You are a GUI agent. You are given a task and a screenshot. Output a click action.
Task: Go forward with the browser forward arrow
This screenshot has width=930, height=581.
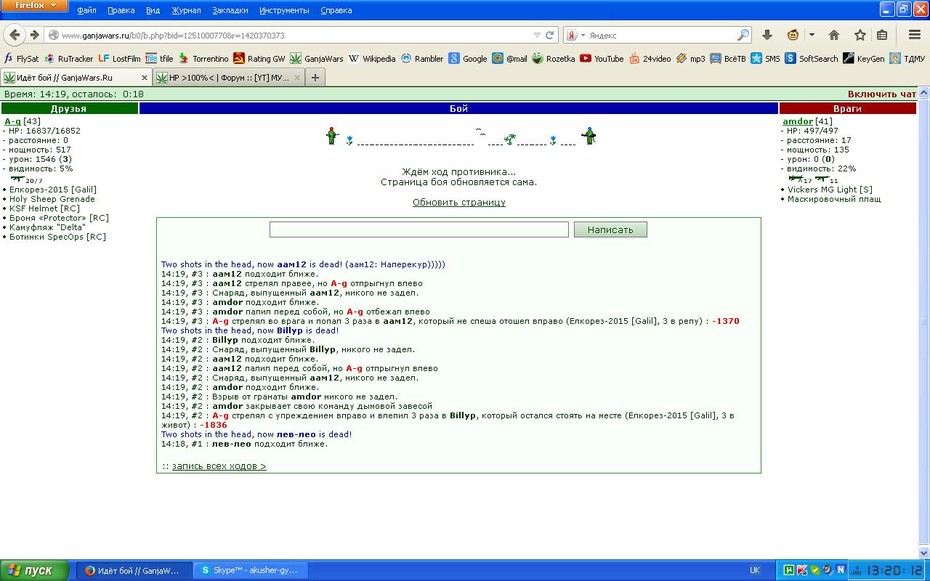34,35
